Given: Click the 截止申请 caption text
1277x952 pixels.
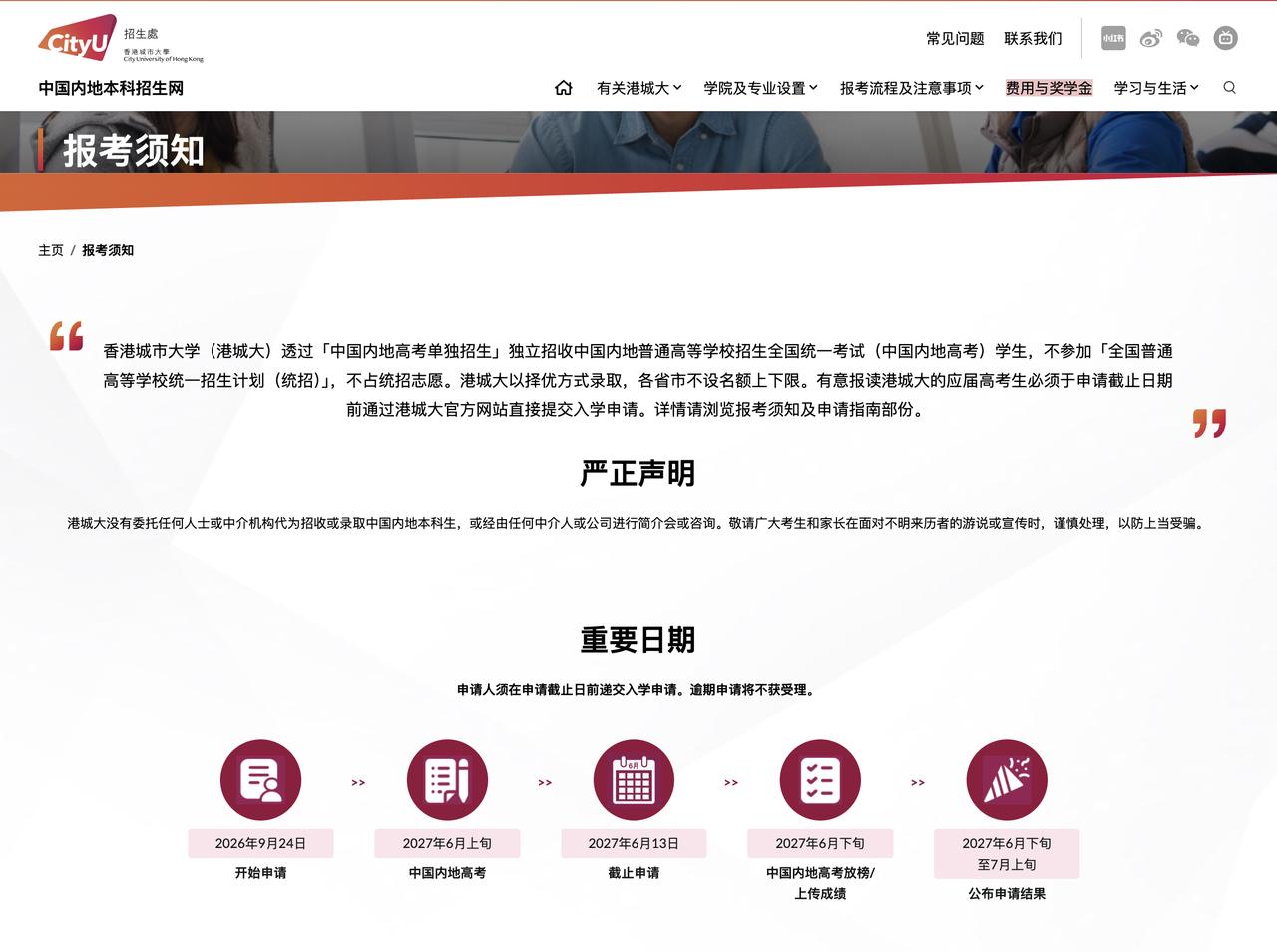Looking at the screenshot, I should tap(634, 873).
